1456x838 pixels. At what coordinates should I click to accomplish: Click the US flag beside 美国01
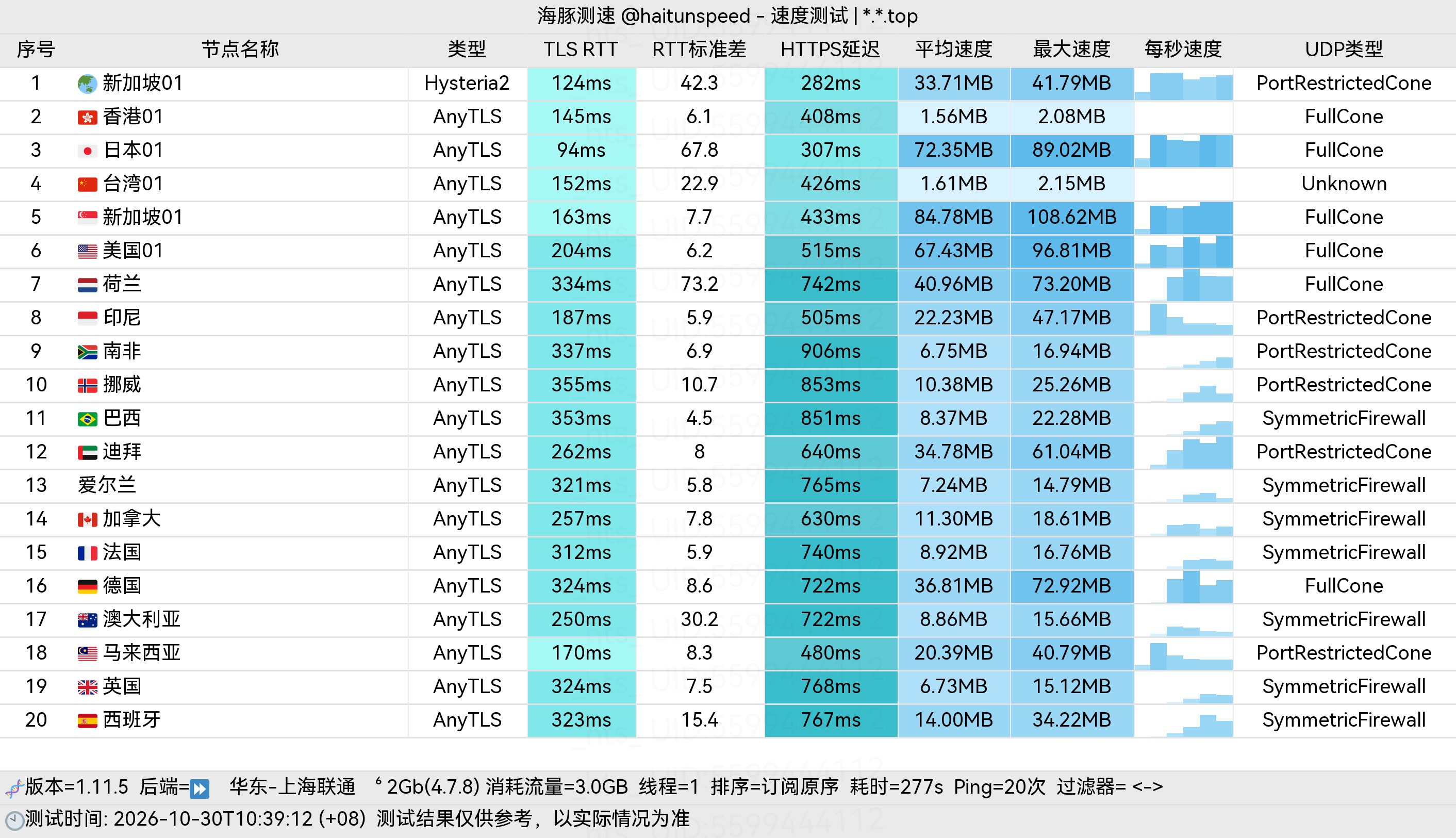pos(87,251)
